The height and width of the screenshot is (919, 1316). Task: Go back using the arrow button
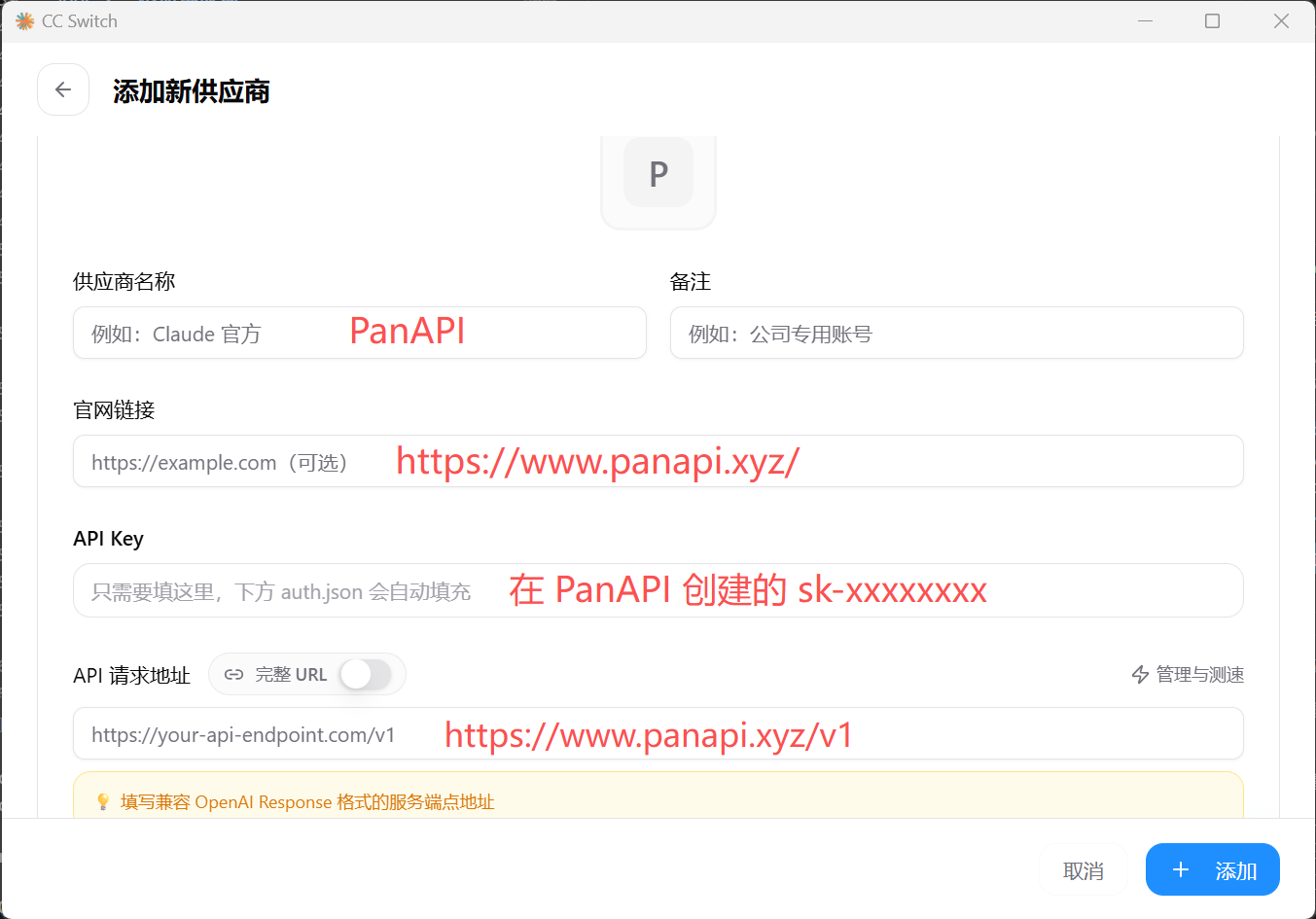[x=63, y=89]
